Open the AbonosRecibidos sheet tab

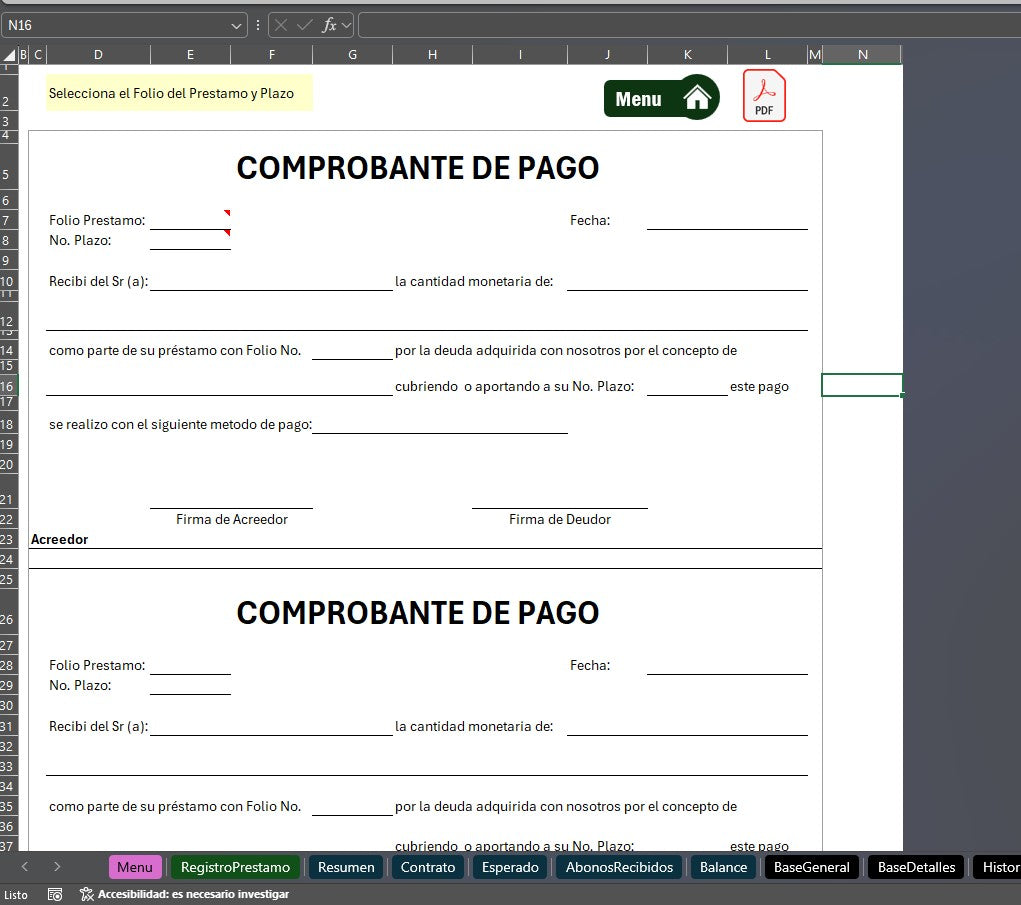tap(619, 867)
